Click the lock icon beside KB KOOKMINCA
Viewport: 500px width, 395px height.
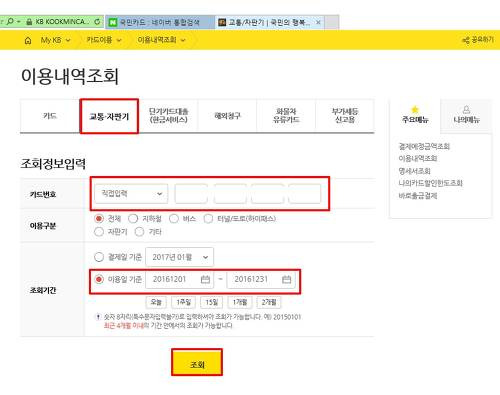[29, 22]
